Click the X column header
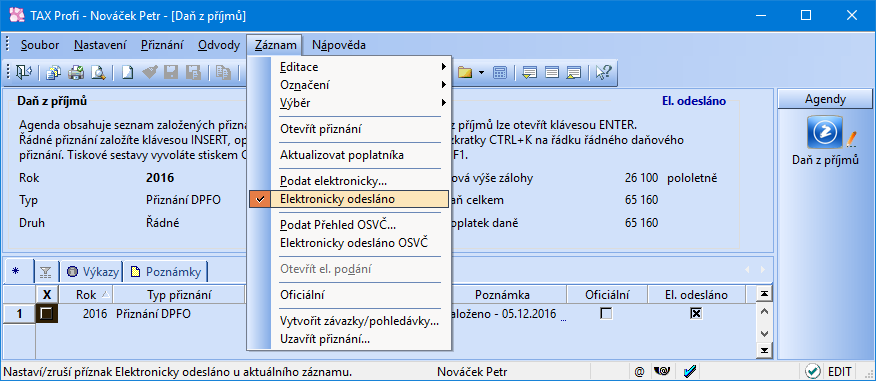 tap(47, 294)
